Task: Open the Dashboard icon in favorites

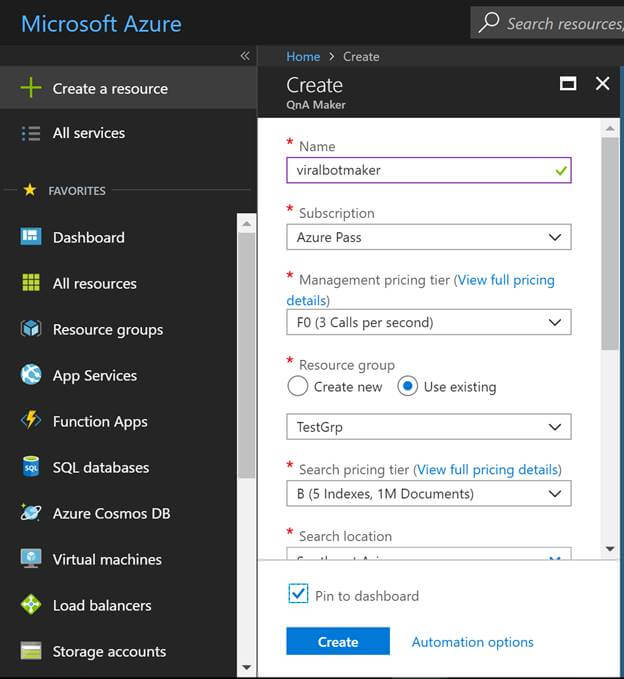Action: (31, 236)
